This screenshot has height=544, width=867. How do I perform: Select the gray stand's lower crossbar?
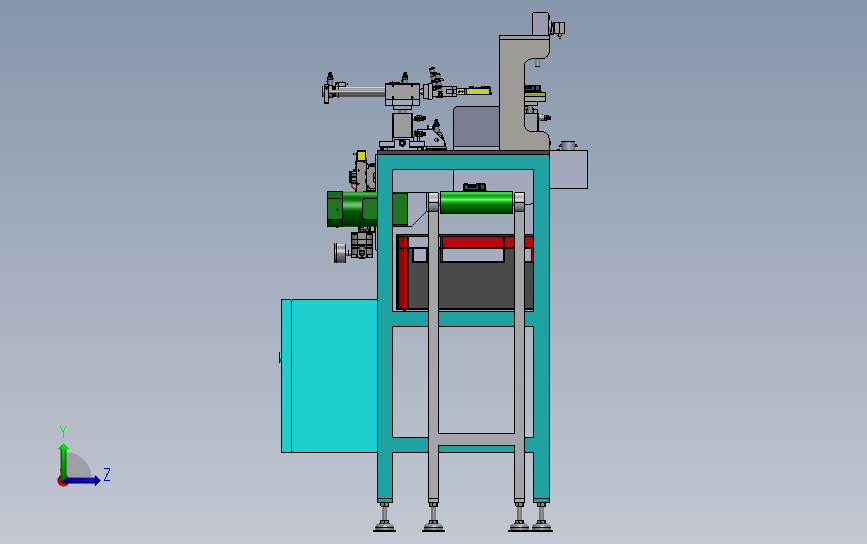476,440
